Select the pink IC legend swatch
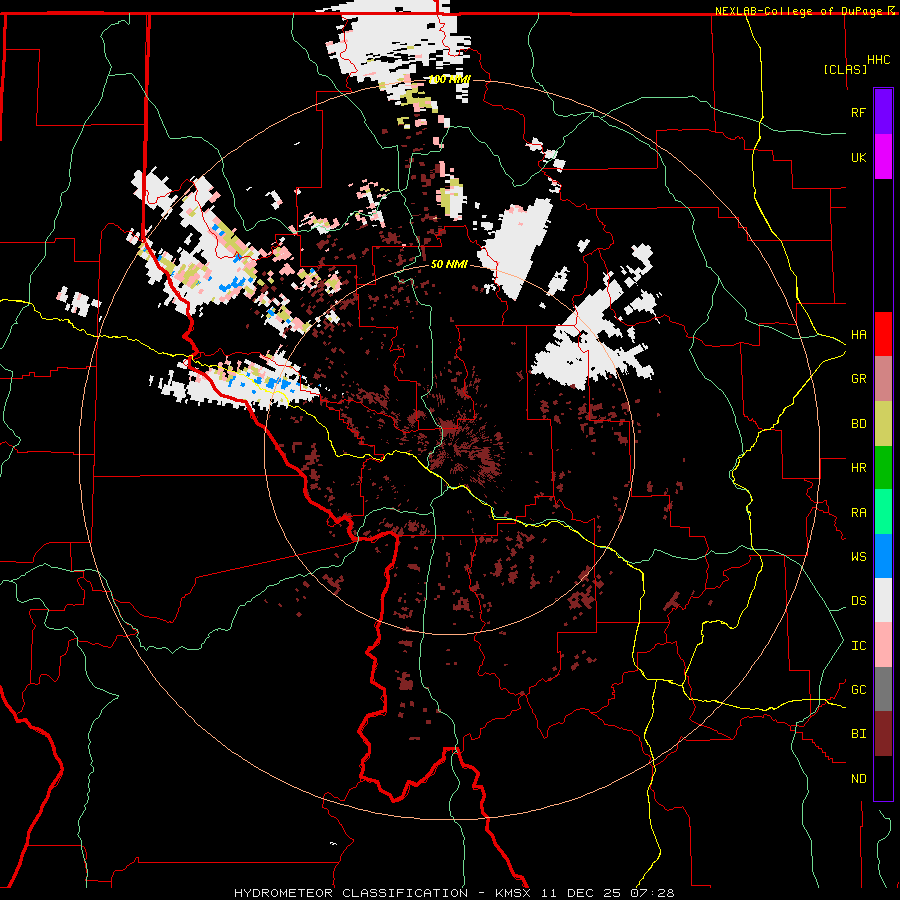The height and width of the screenshot is (900, 900). click(883, 645)
